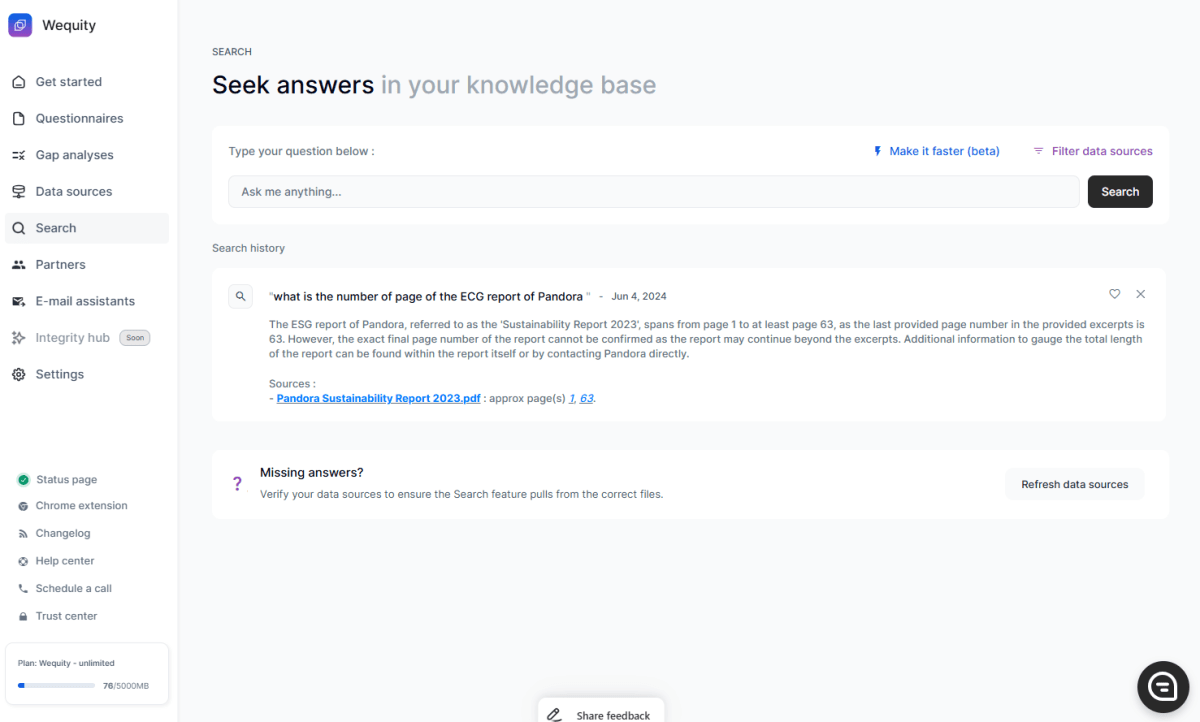
Task: Click the storage usage progress bar
Action: [x=56, y=686]
